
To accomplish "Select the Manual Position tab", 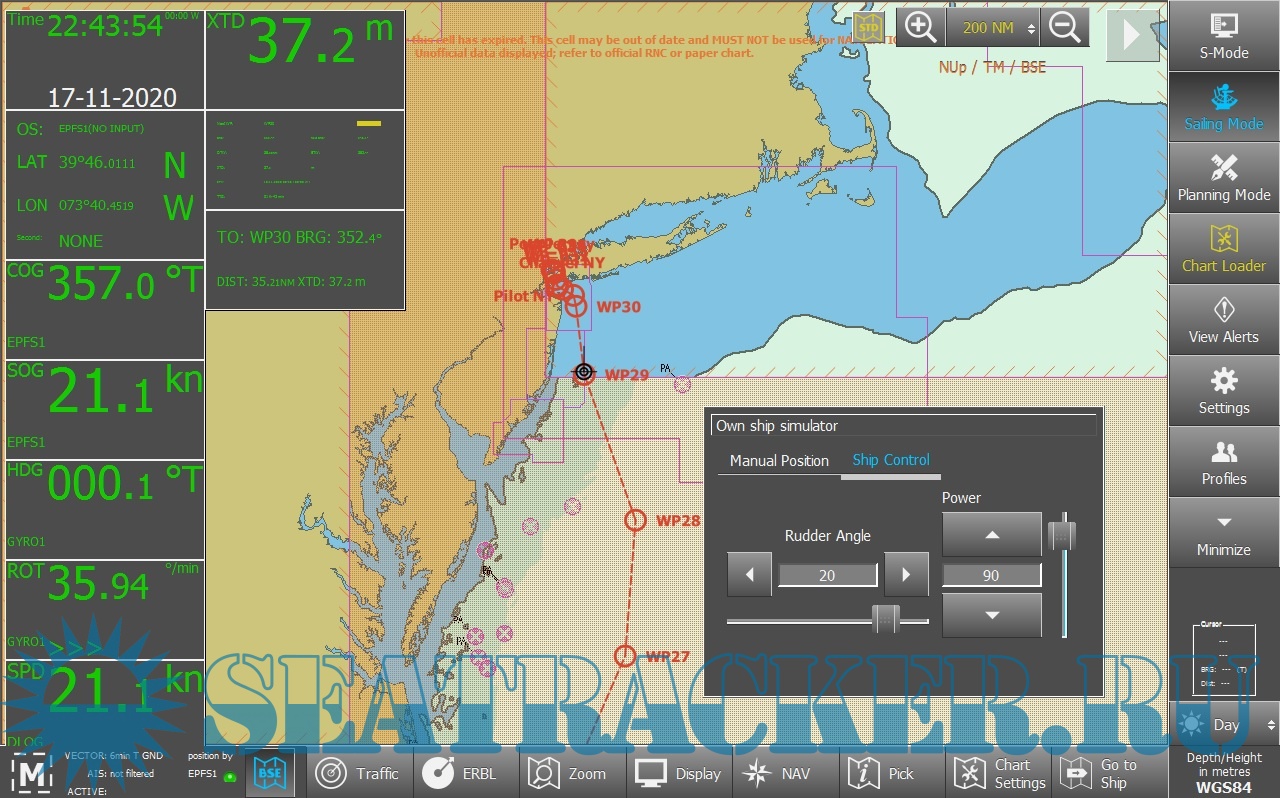I will [779, 461].
